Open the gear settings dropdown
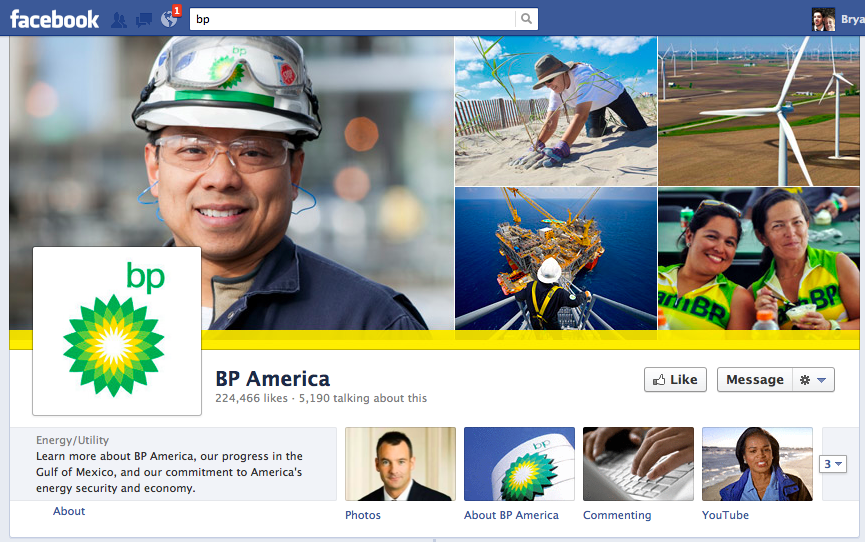This screenshot has width=865, height=542. (812, 380)
